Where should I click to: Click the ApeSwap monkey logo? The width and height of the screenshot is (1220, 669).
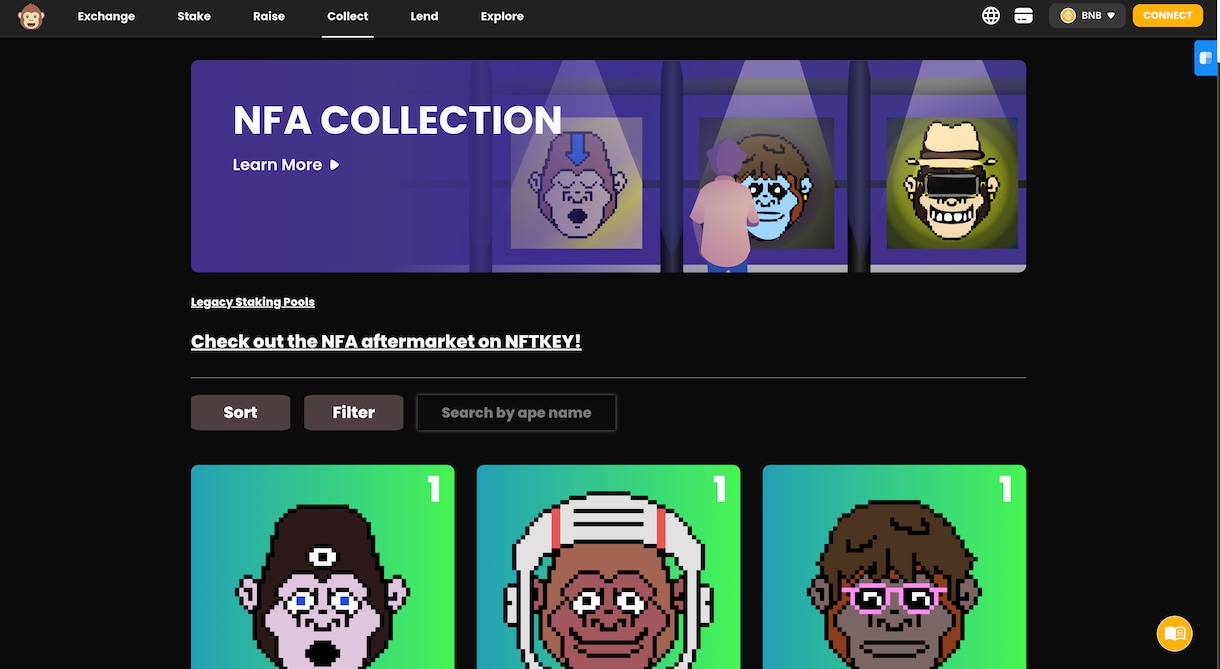(31, 16)
